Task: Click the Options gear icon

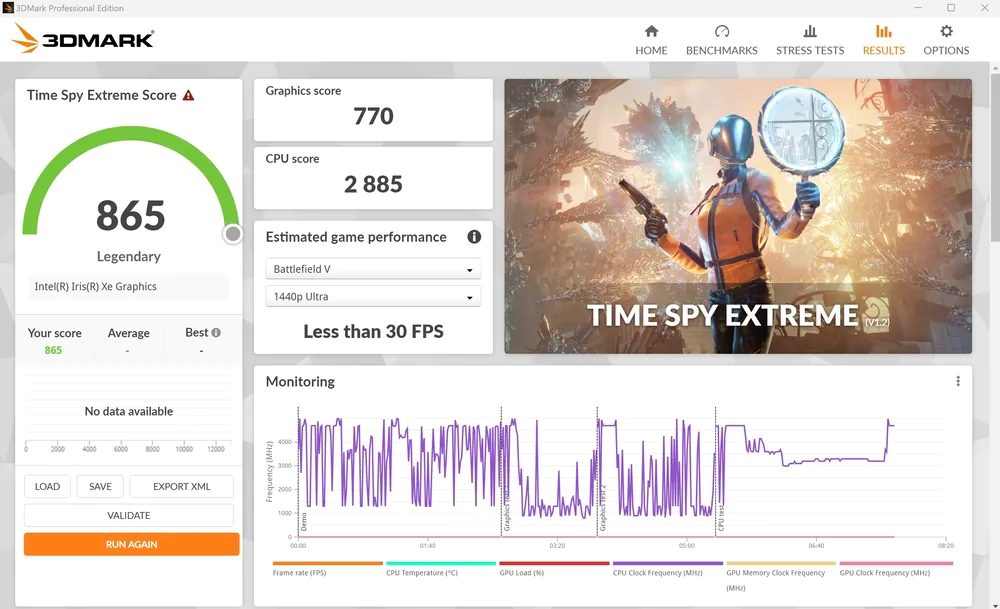Action: tap(946, 31)
